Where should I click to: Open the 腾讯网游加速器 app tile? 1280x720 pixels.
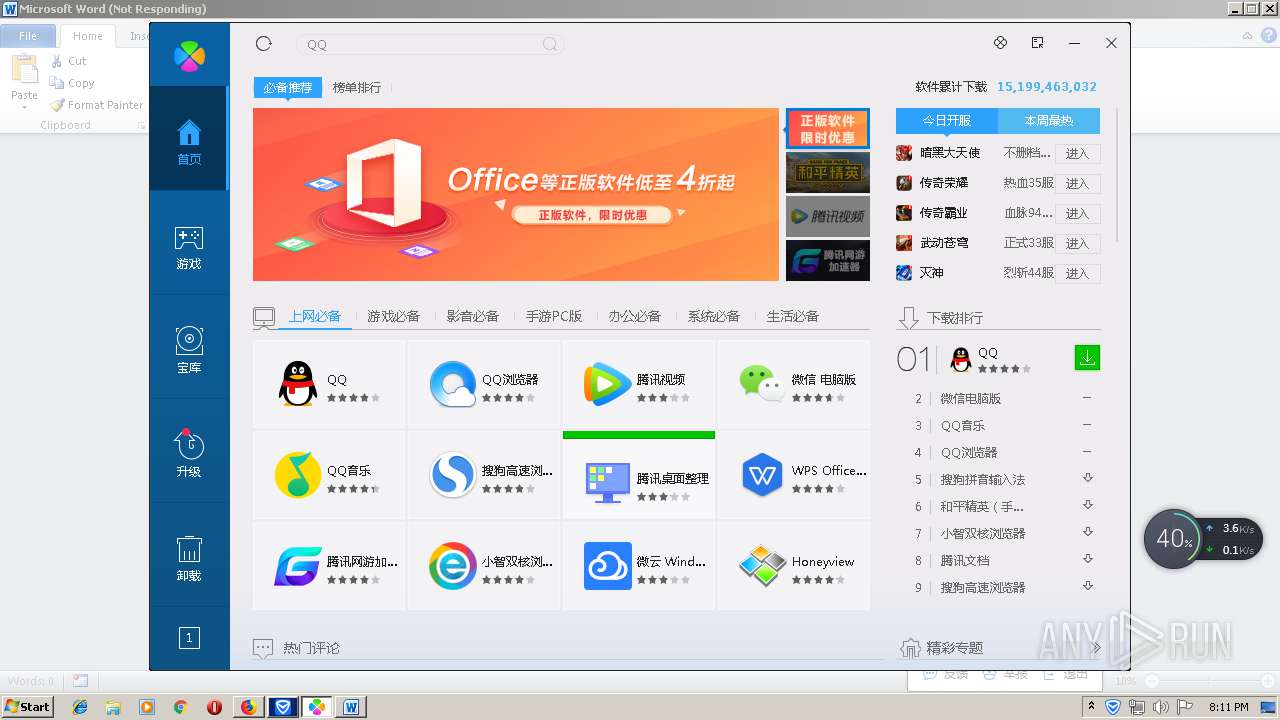point(329,566)
